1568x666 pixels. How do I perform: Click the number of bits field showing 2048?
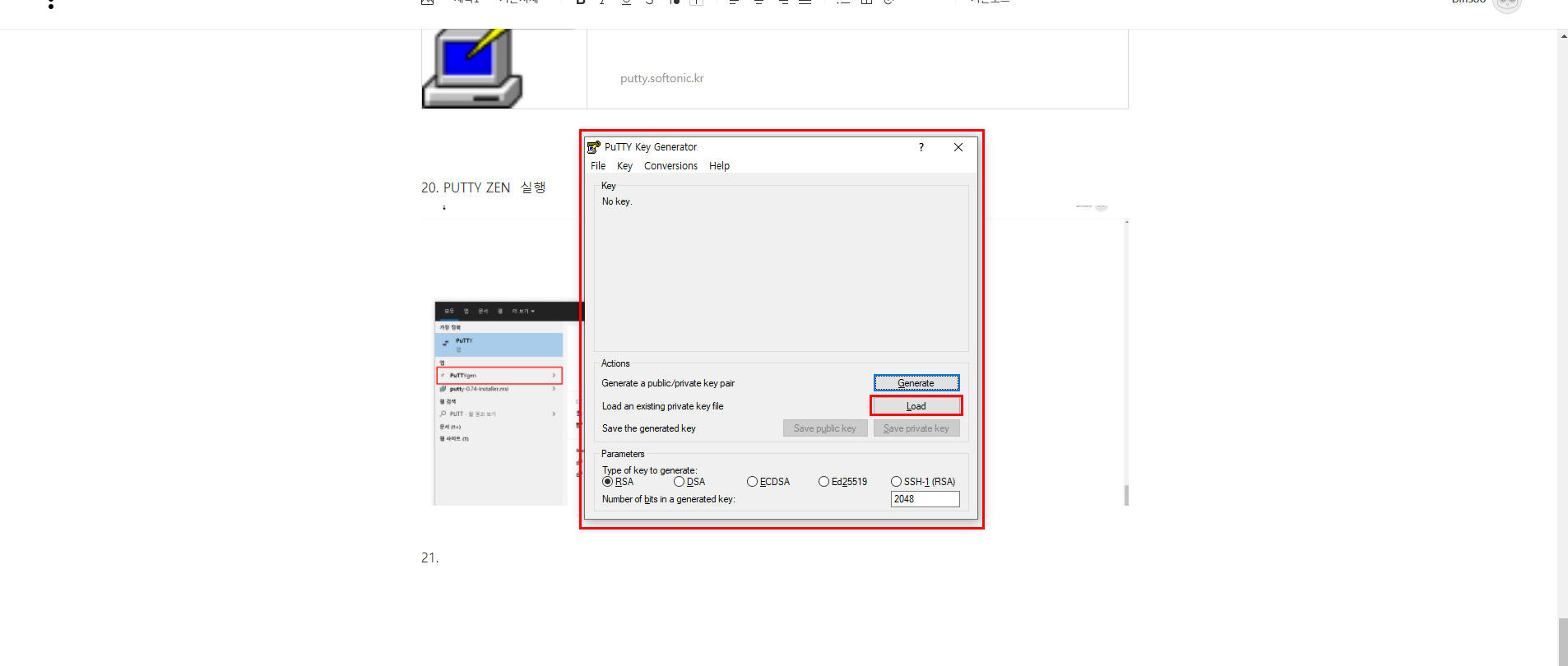925,499
